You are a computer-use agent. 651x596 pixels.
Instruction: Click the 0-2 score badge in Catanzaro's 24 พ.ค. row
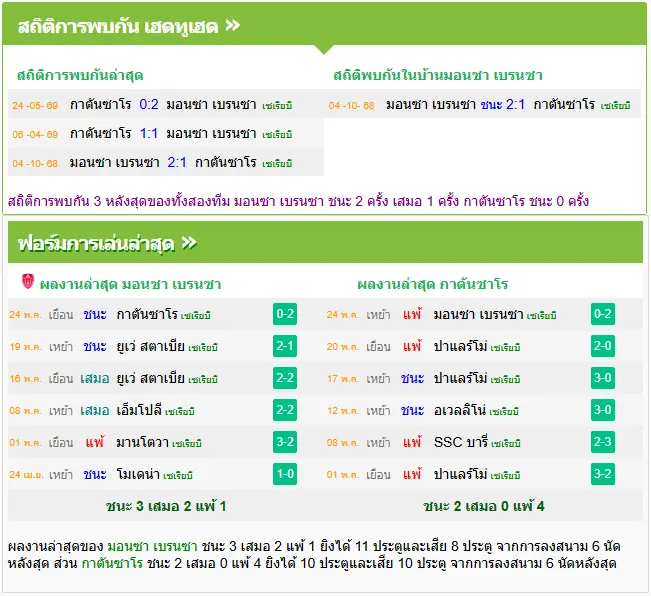pos(602,314)
